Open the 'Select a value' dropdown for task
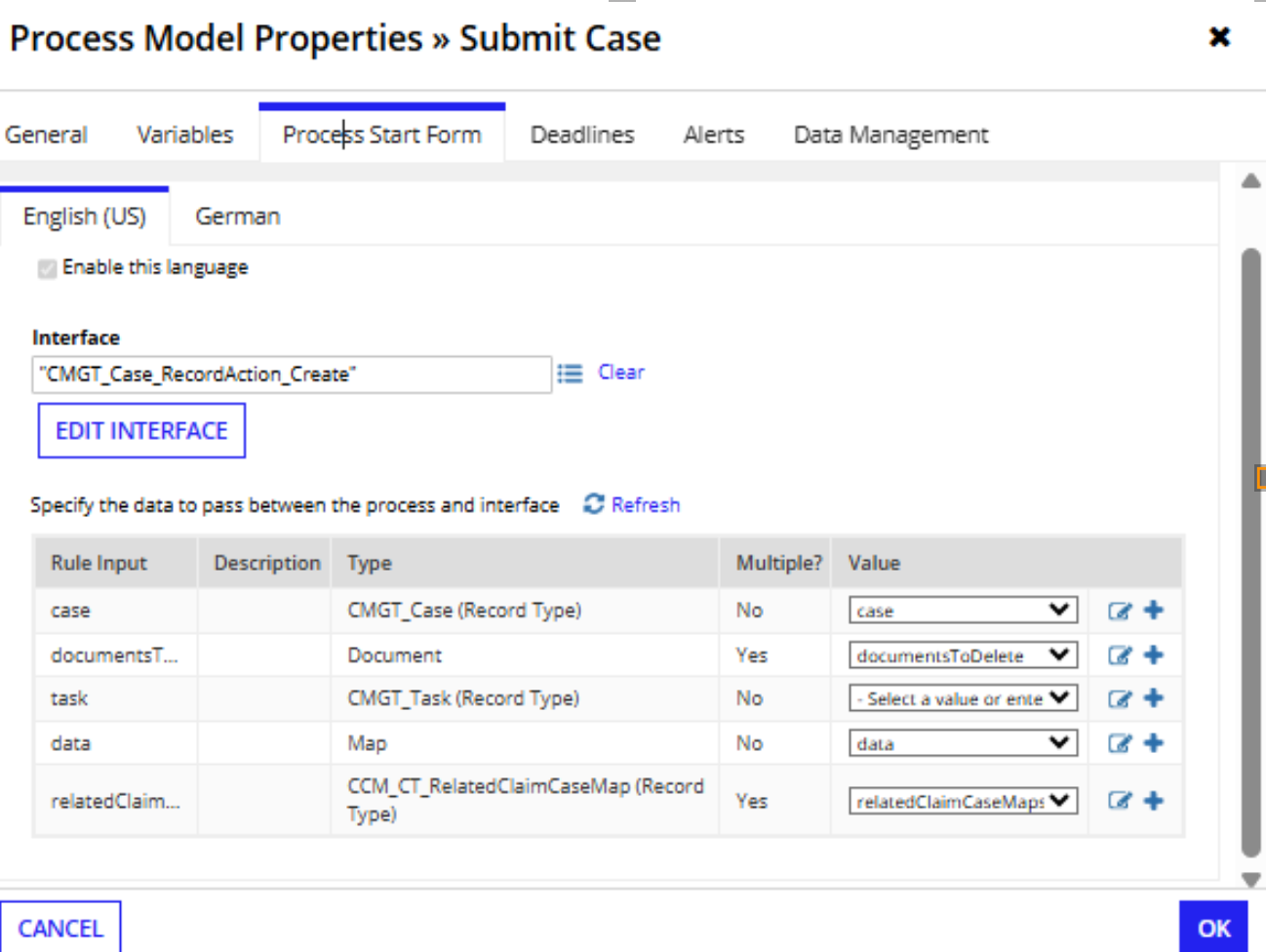The width and height of the screenshot is (1266, 952). [x=963, y=698]
